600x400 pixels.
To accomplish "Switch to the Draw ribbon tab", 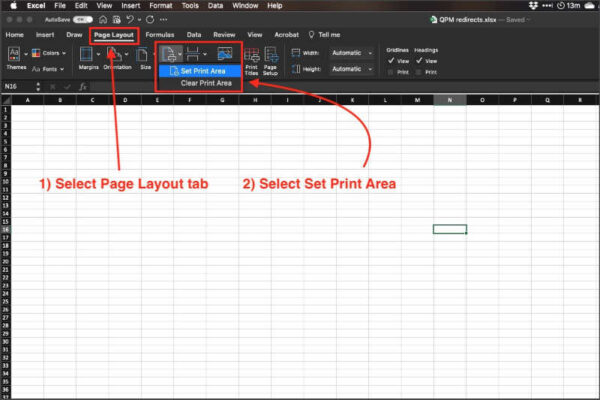I will tap(74, 35).
